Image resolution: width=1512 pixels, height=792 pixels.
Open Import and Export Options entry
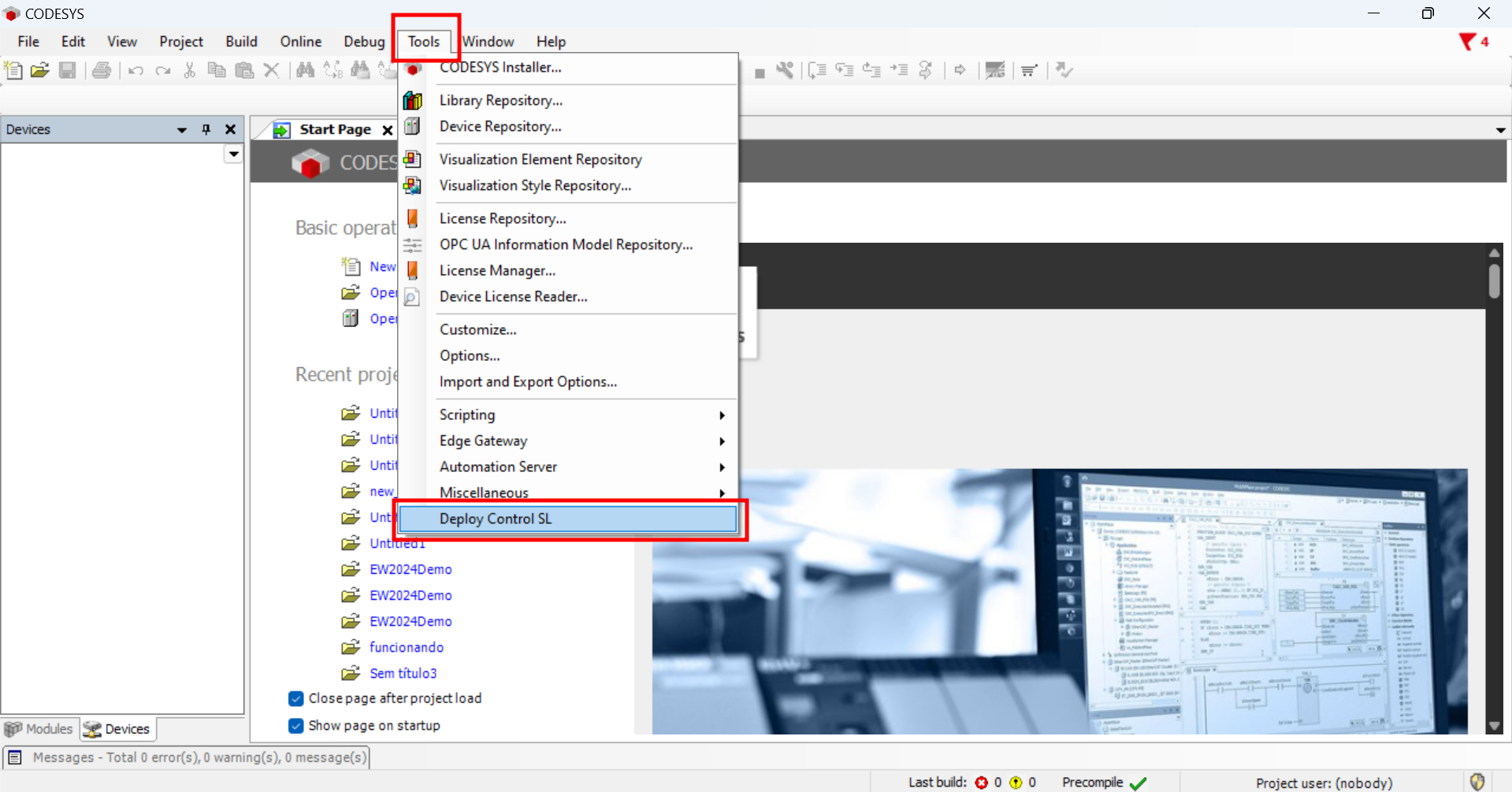pos(567,381)
